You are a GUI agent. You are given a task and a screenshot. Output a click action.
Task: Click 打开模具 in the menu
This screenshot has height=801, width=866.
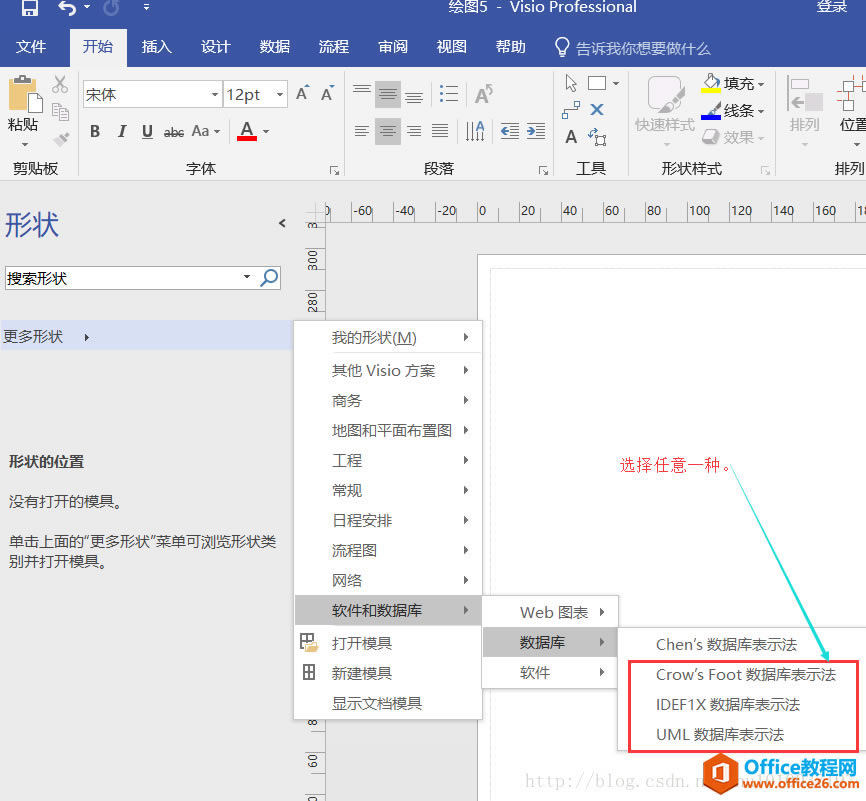tap(362, 643)
